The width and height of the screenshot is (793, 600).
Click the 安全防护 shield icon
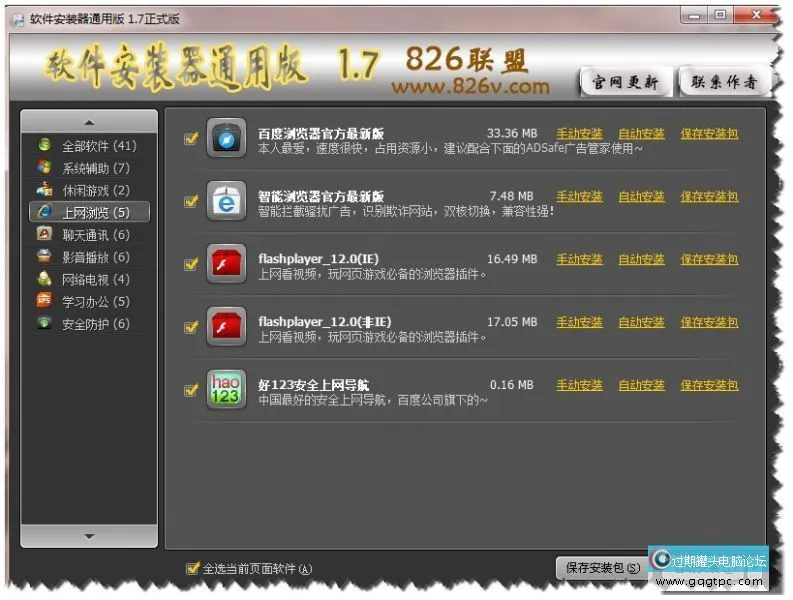[45, 323]
